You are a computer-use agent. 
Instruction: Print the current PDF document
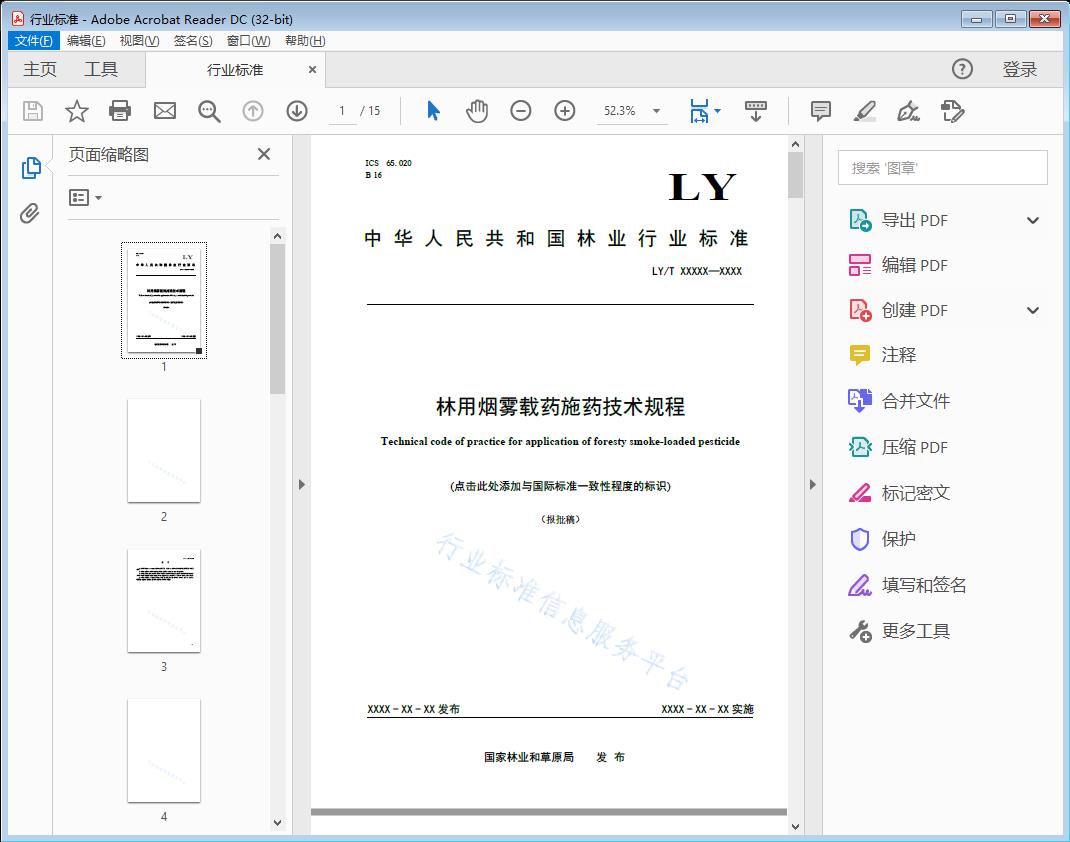pos(120,111)
